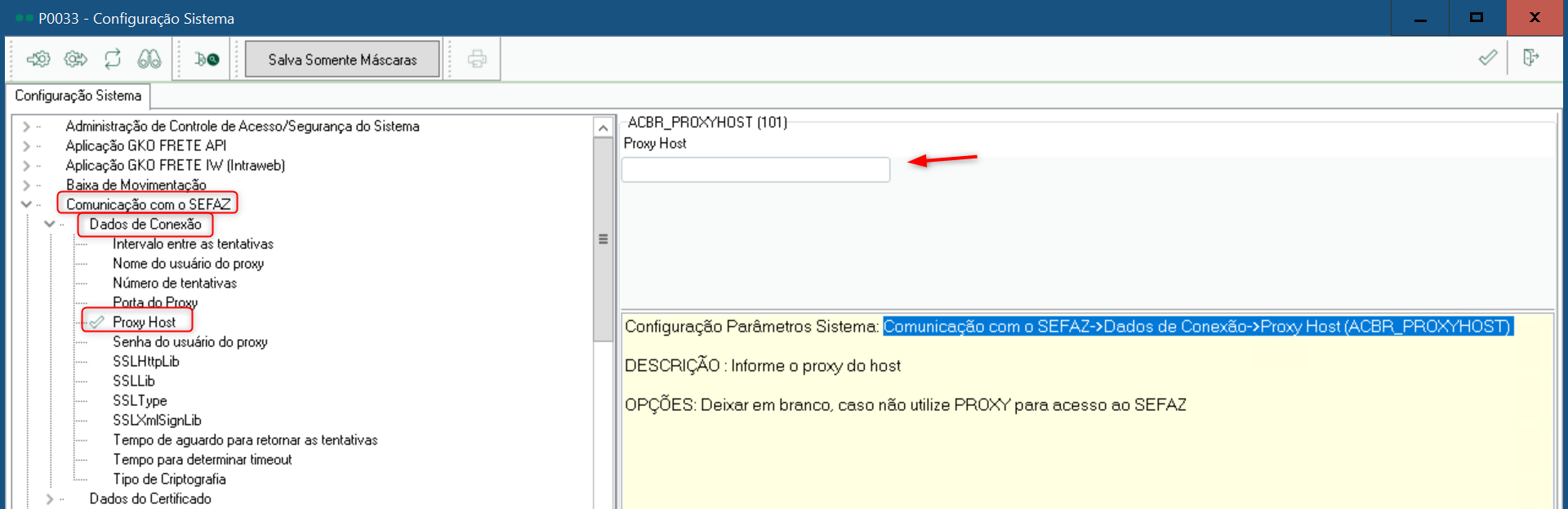Click the refresh arrows toolbar icon
1568x509 pixels.
[113, 59]
